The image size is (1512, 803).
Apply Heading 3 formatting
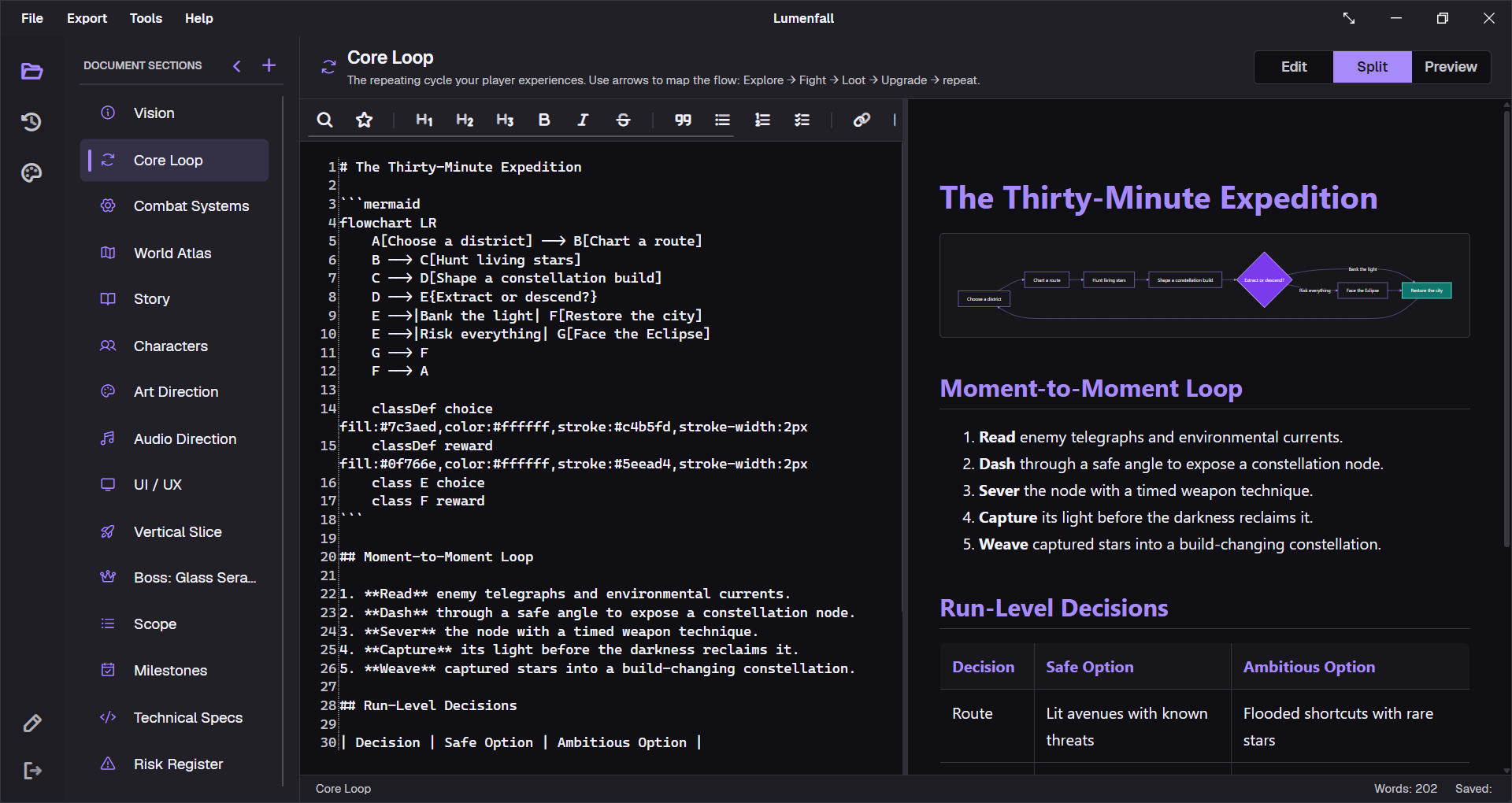tap(505, 120)
